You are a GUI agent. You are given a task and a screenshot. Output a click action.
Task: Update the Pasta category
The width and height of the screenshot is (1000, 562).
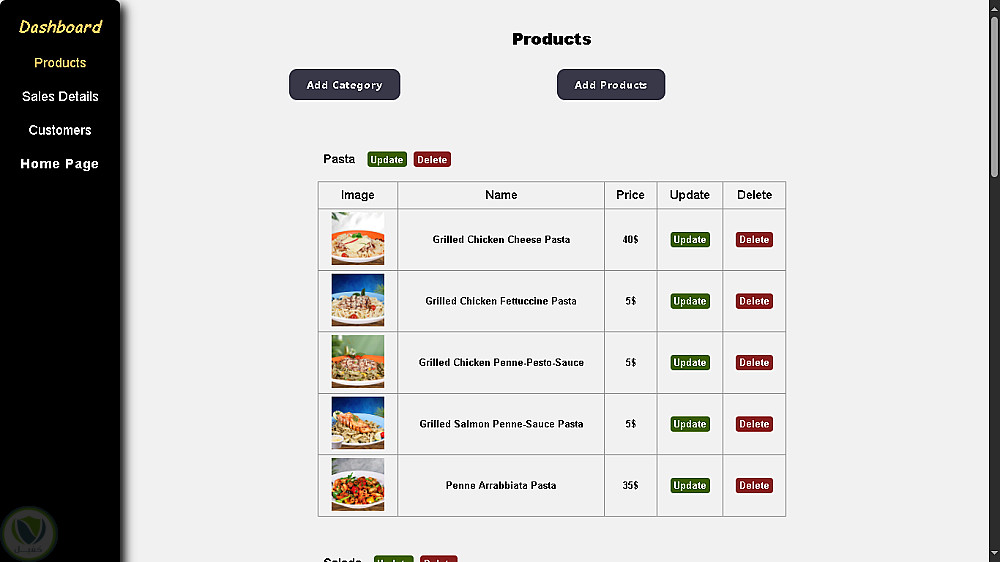tap(387, 160)
